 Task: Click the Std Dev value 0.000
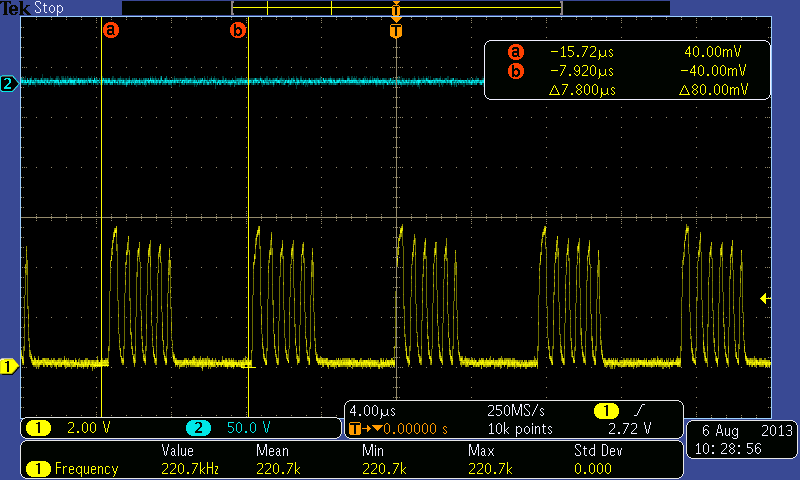tap(593, 469)
